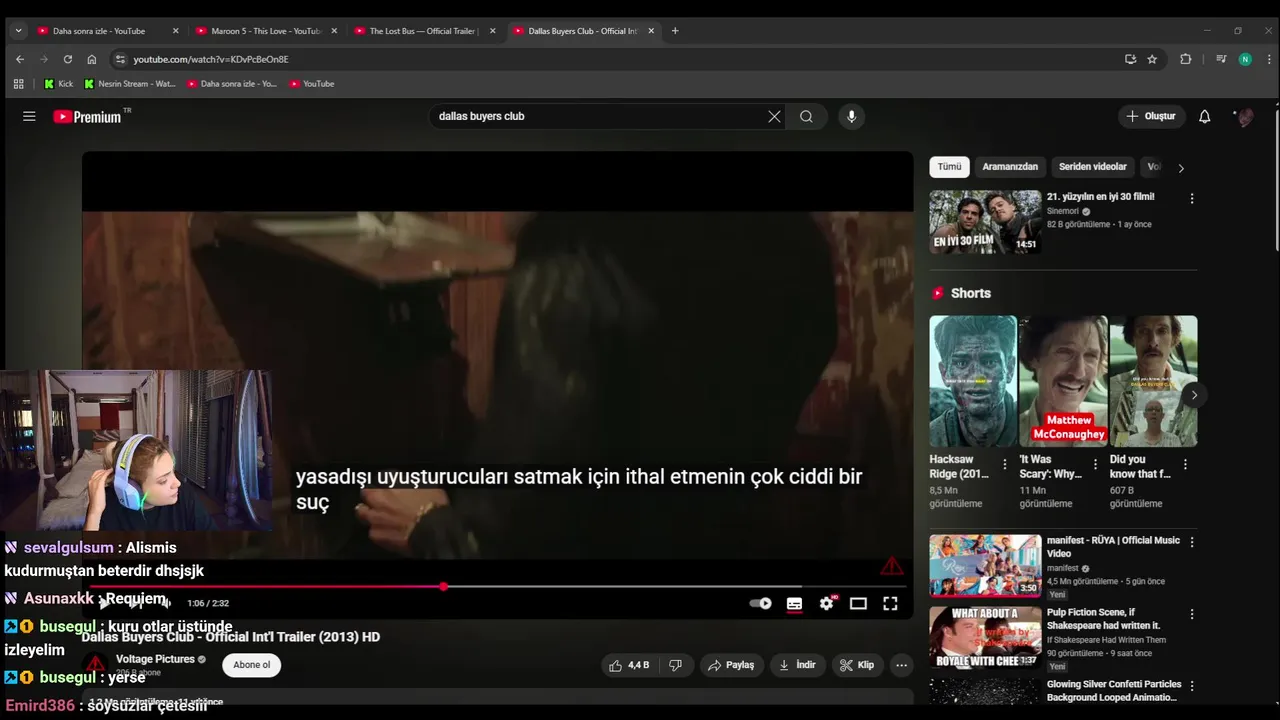Open Oluştur create button

[x=1150, y=116]
